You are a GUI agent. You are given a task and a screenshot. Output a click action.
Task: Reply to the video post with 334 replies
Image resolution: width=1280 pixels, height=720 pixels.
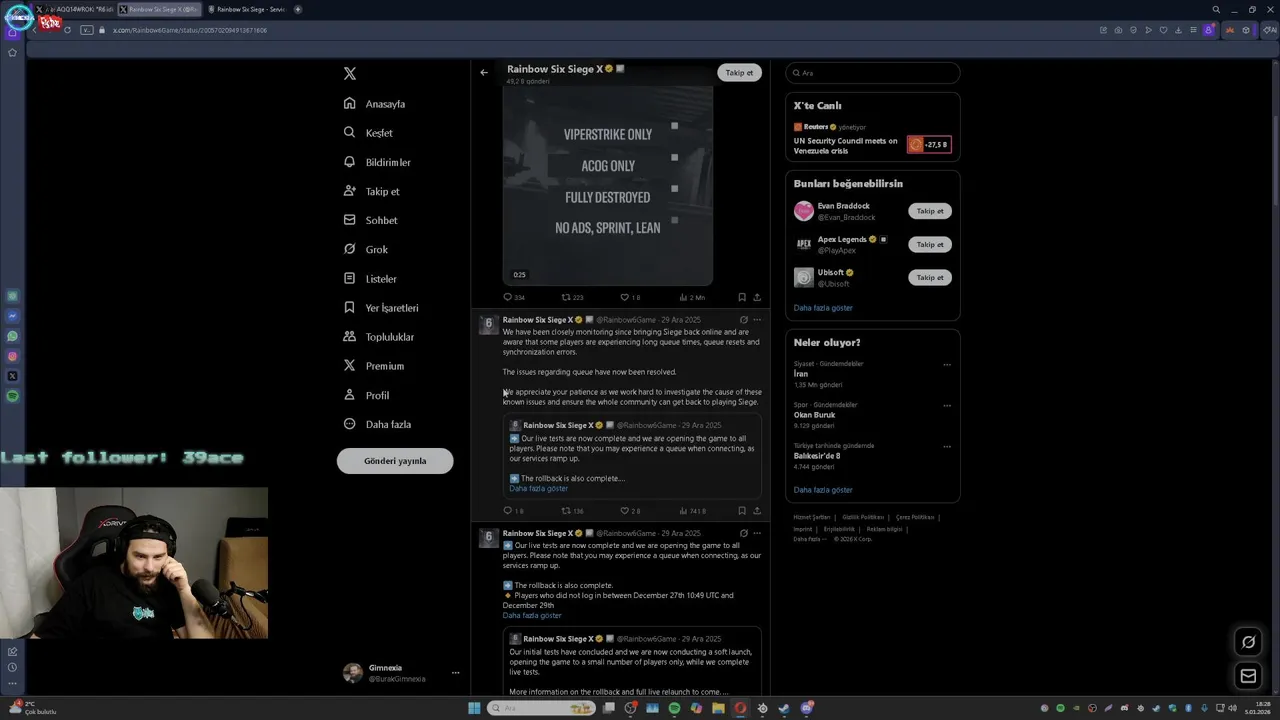pyautogui.click(x=514, y=297)
